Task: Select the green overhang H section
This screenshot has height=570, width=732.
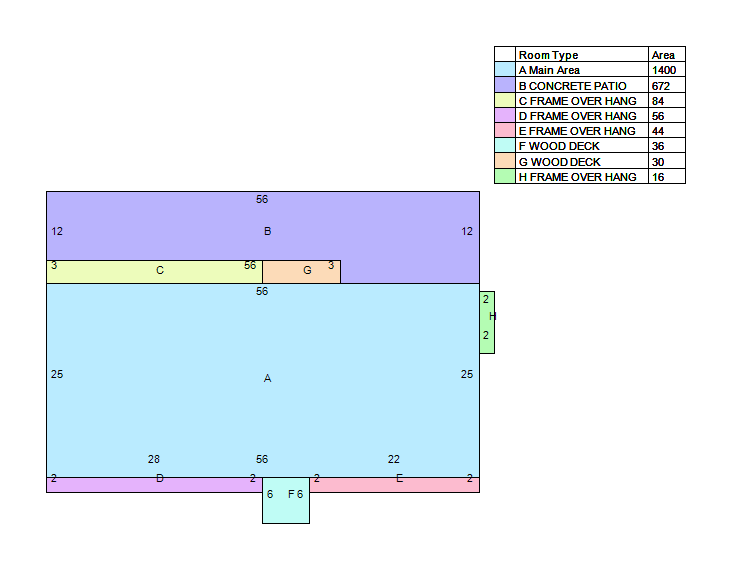Action: pyautogui.click(x=487, y=322)
